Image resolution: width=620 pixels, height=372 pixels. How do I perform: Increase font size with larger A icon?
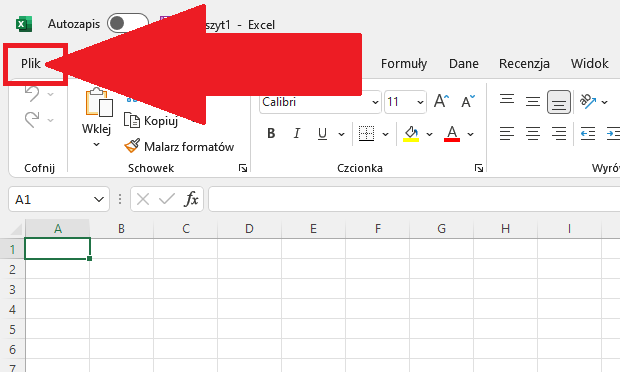click(x=441, y=102)
